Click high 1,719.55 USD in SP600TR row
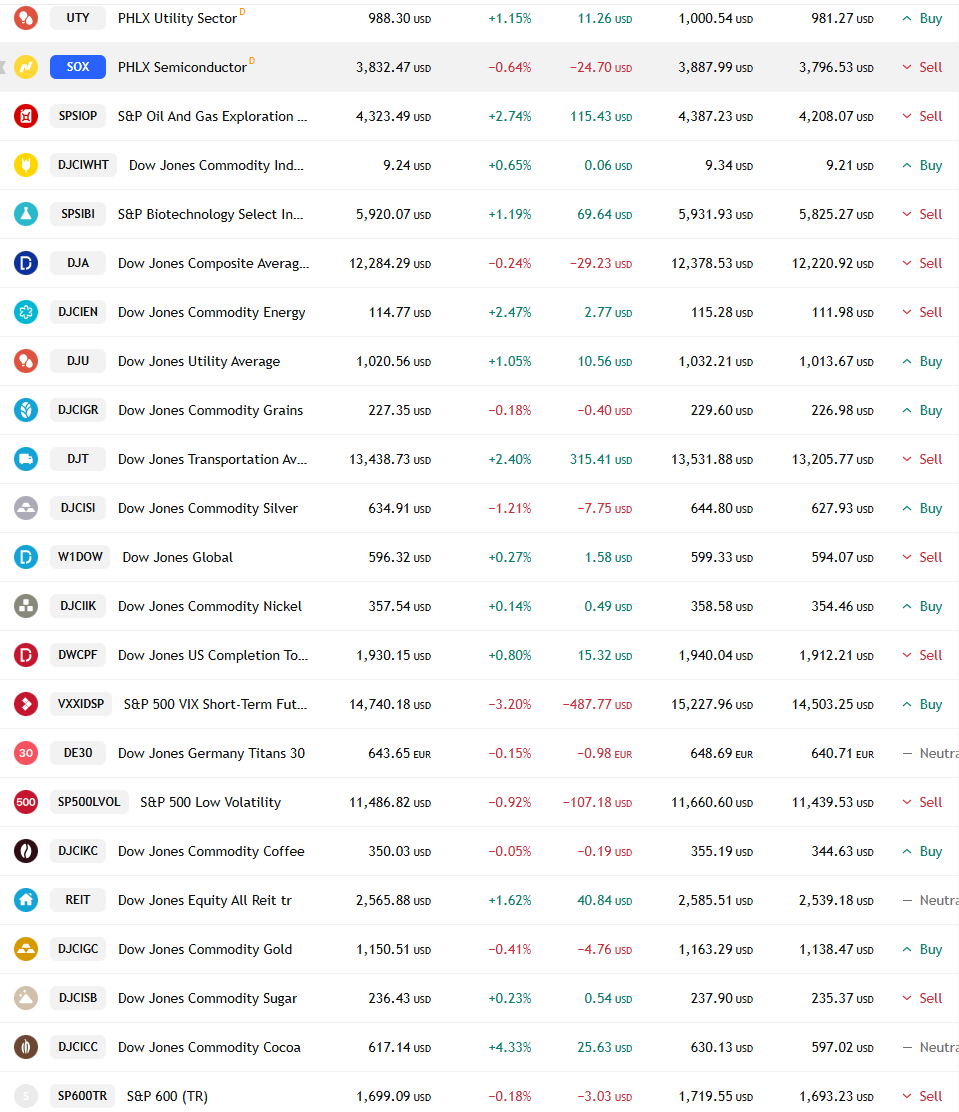 pos(715,1096)
